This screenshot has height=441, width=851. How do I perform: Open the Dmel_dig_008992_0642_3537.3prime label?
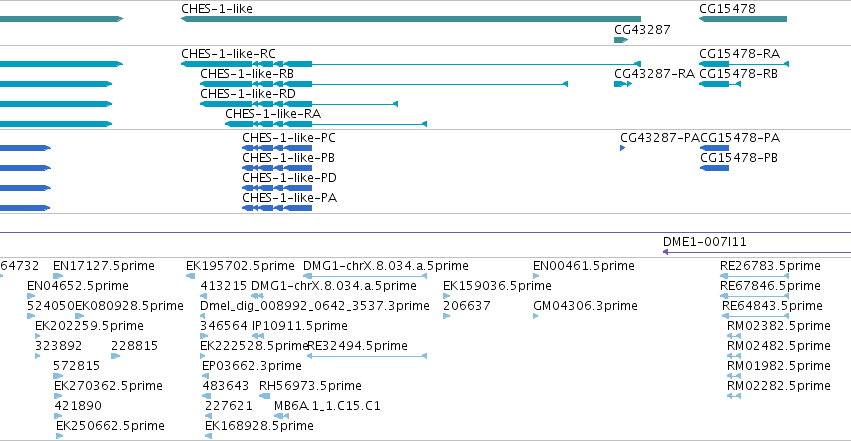coord(315,306)
